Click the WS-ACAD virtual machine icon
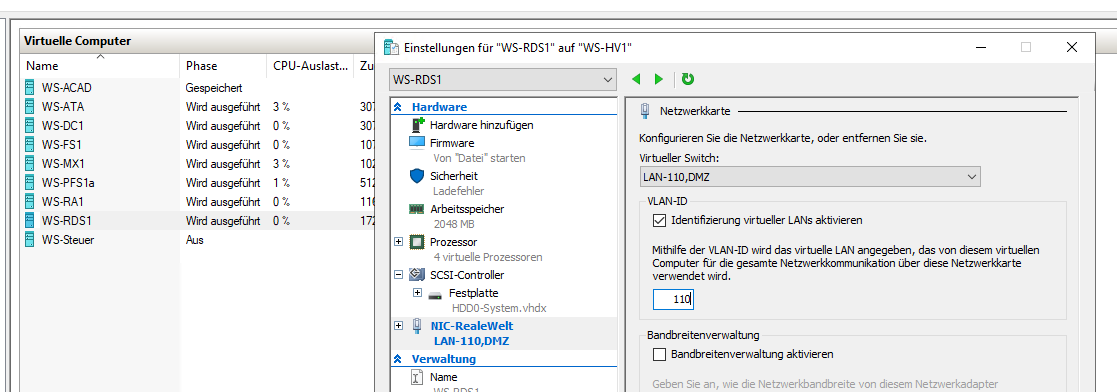Screen dimensions: 1117x392 tap(30, 88)
